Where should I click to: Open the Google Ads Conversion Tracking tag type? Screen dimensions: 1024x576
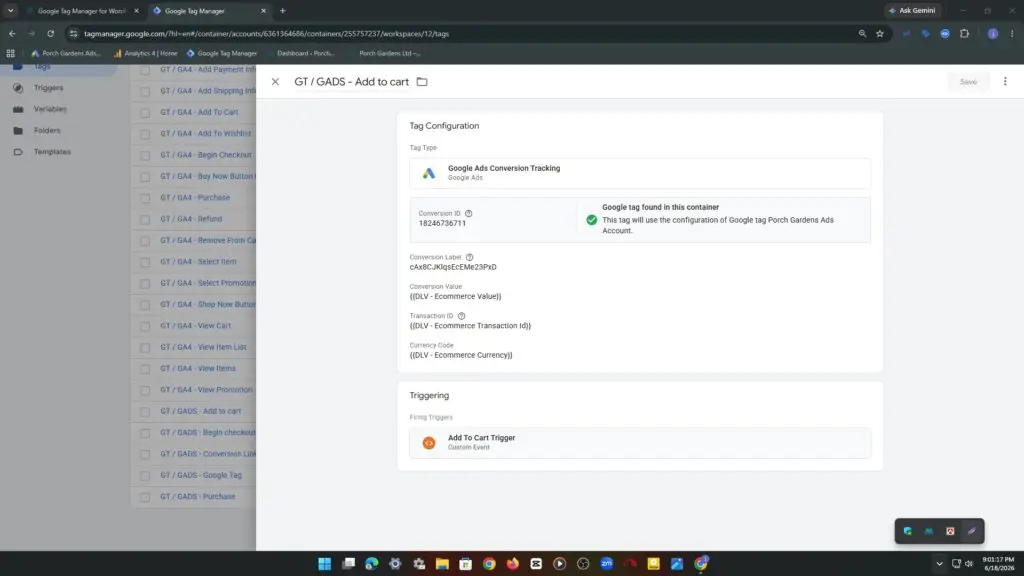coord(639,173)
